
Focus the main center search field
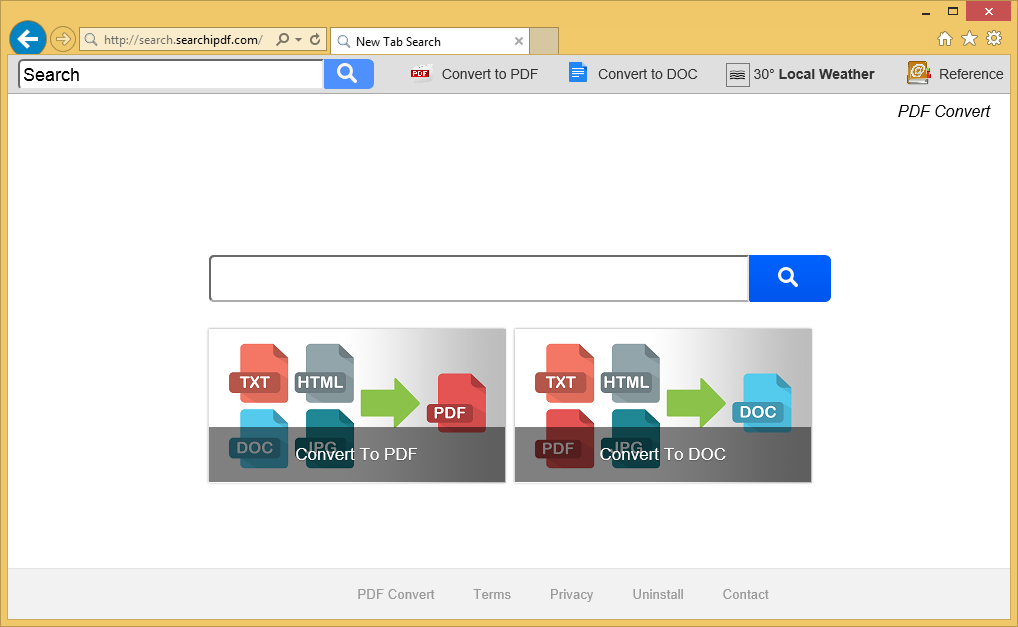(478, 278)
